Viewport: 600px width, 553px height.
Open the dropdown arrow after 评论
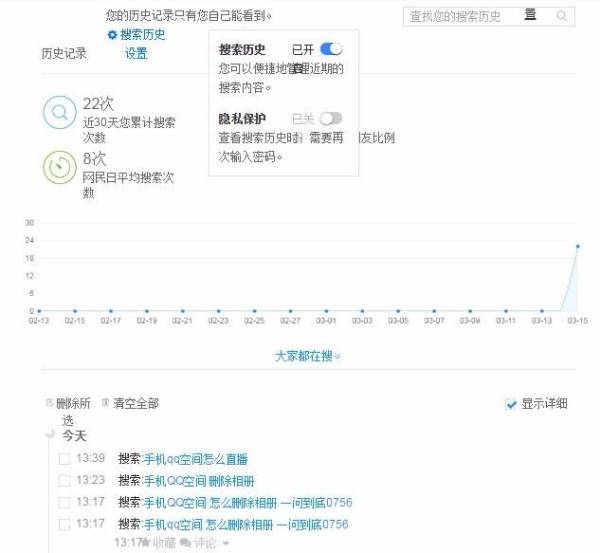tap(225, 543)
